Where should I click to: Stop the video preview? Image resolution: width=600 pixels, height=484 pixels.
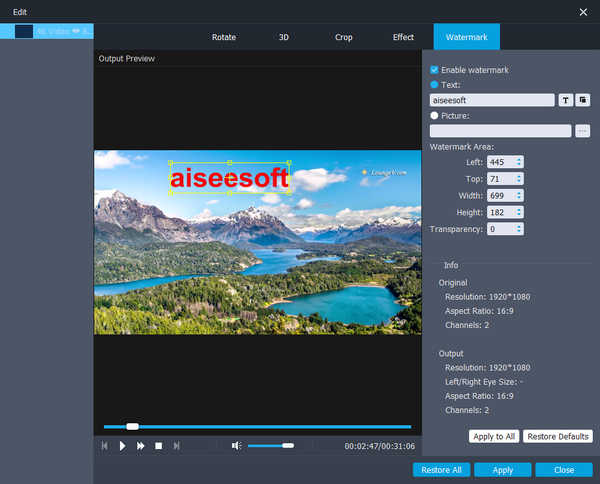pyautogui.click(x=158, y=446)
